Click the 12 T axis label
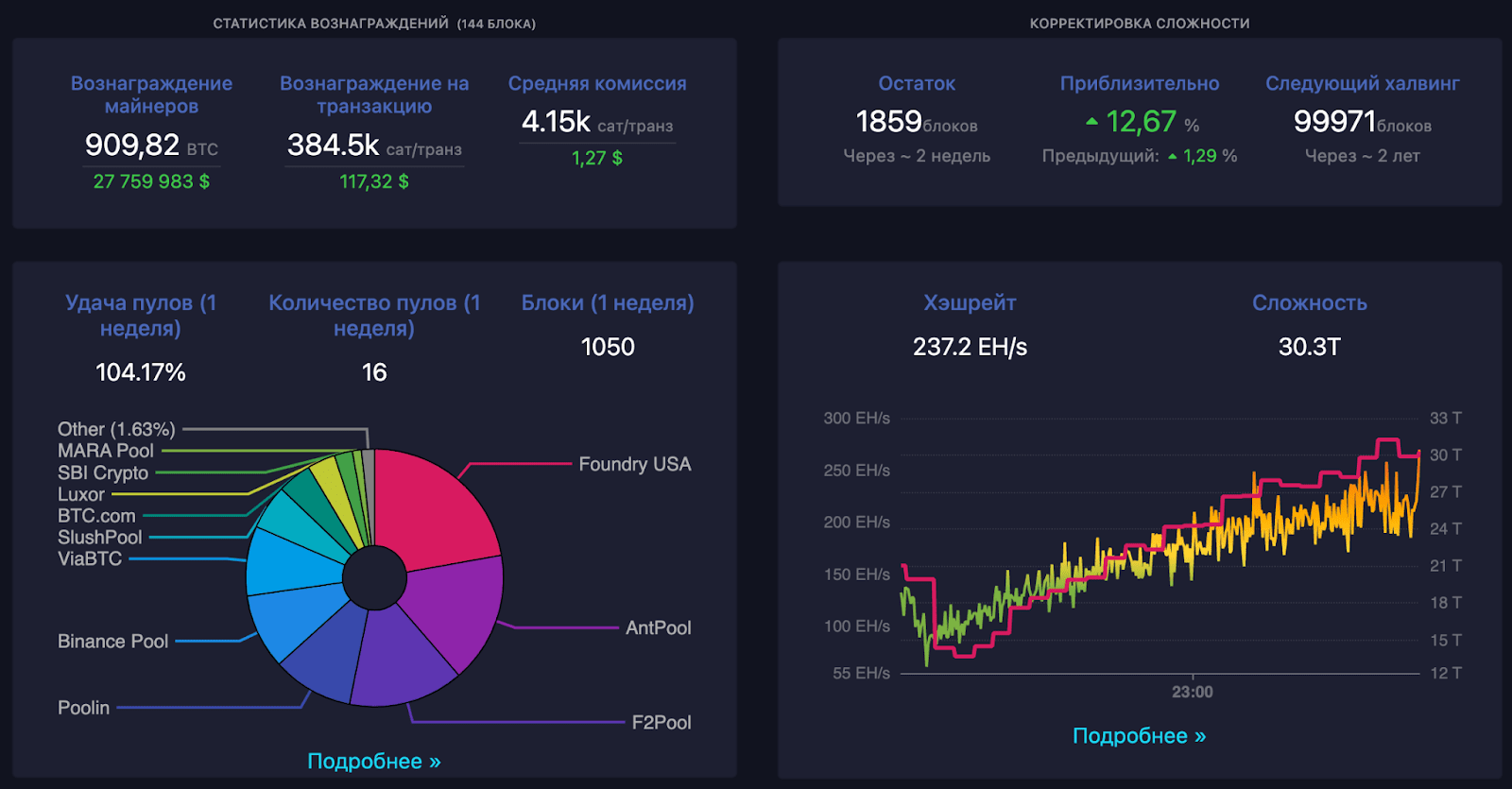Viewport: 1512px width, 789px height. point(1446,673)
